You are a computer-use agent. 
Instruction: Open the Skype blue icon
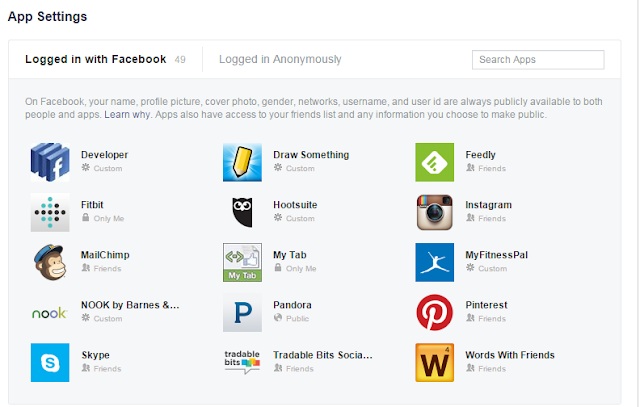49,362
